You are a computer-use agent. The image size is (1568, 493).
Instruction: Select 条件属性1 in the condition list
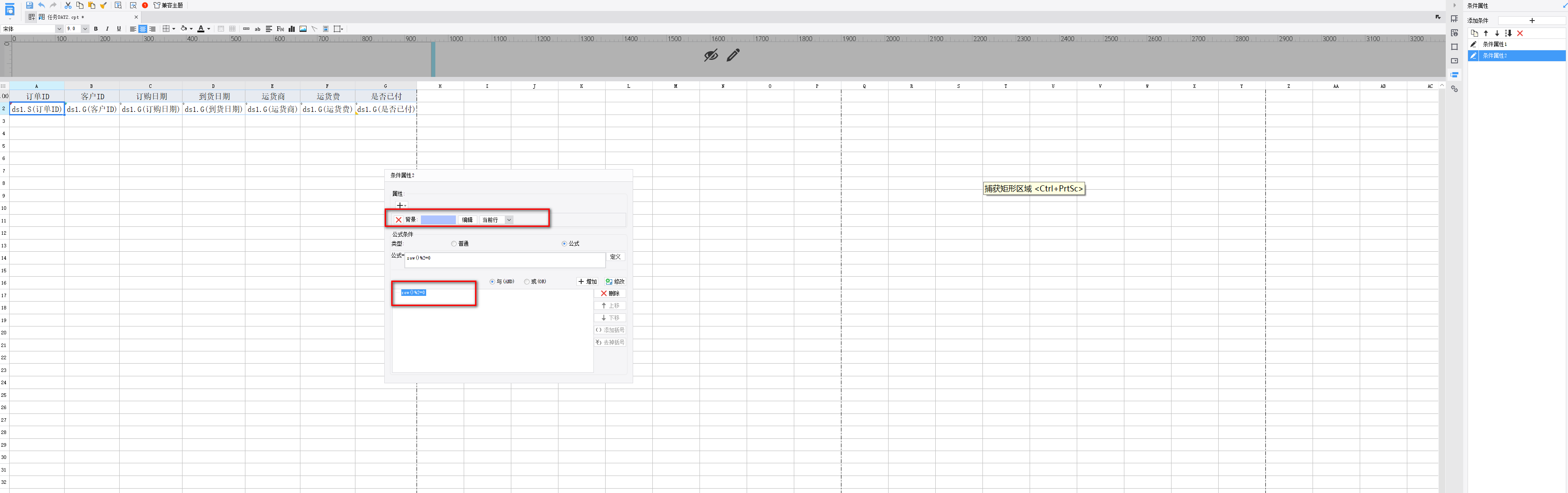(x=1494, y=45)
